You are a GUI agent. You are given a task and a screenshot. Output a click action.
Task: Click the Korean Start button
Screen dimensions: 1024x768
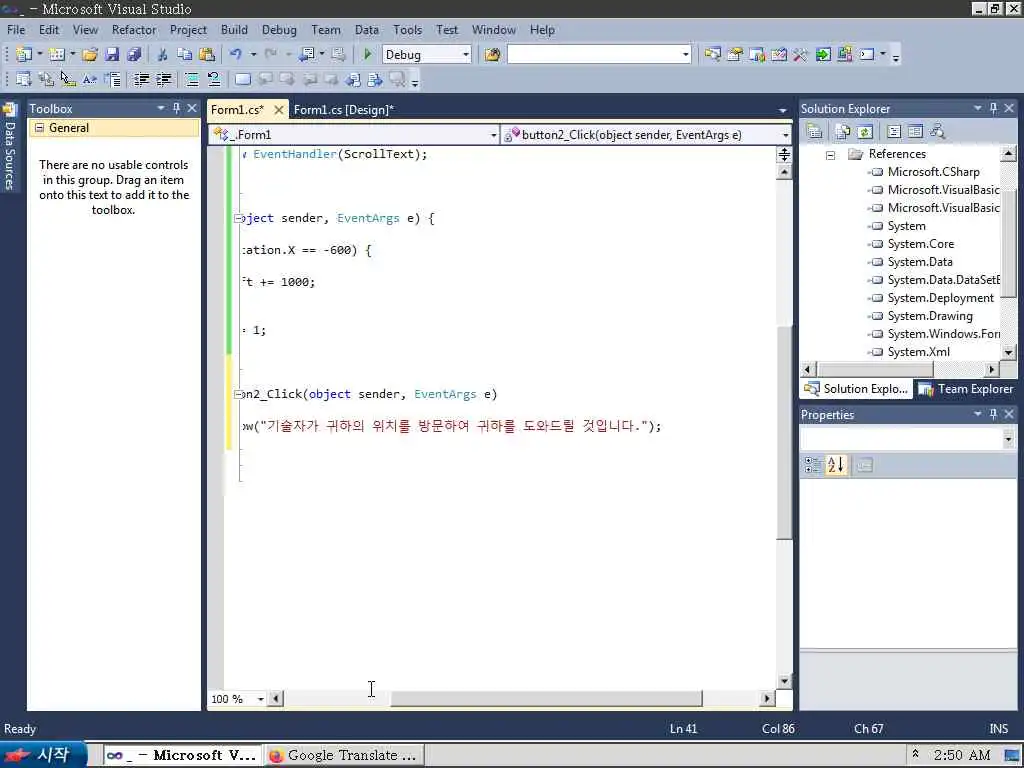click(43, 755)
